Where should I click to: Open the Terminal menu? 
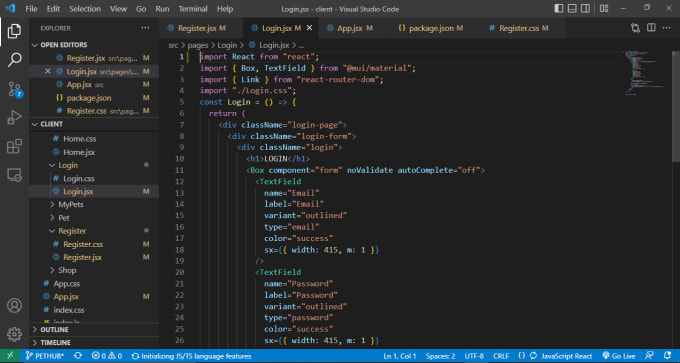193,9
